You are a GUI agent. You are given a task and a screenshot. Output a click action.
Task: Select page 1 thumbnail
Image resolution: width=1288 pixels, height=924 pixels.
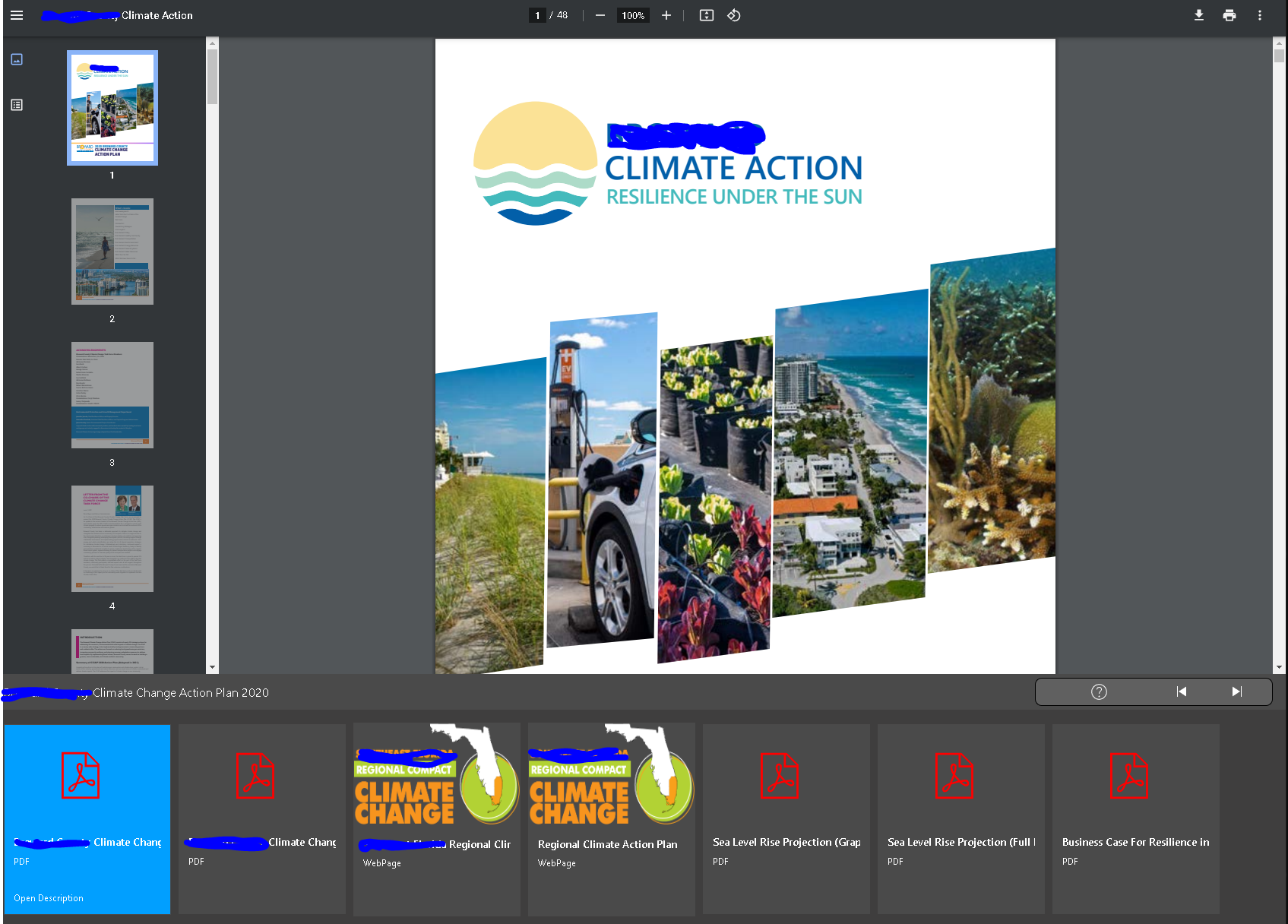tap(112, 108)
